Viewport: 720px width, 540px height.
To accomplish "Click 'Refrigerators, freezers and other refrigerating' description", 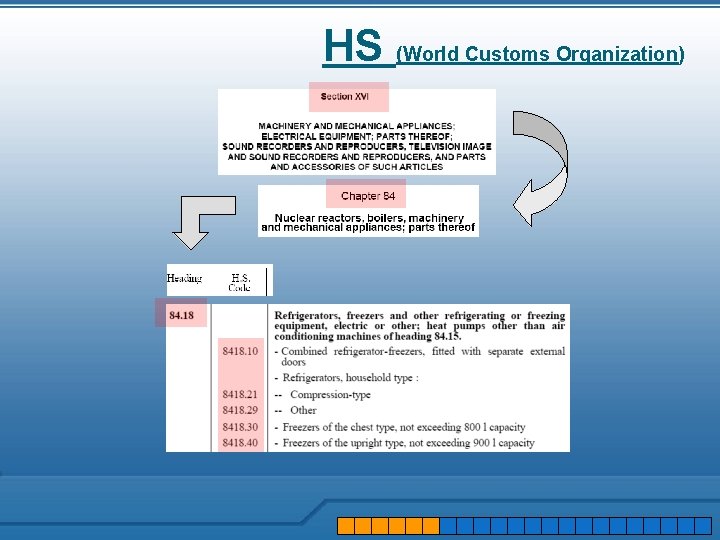I will [420, 326].
